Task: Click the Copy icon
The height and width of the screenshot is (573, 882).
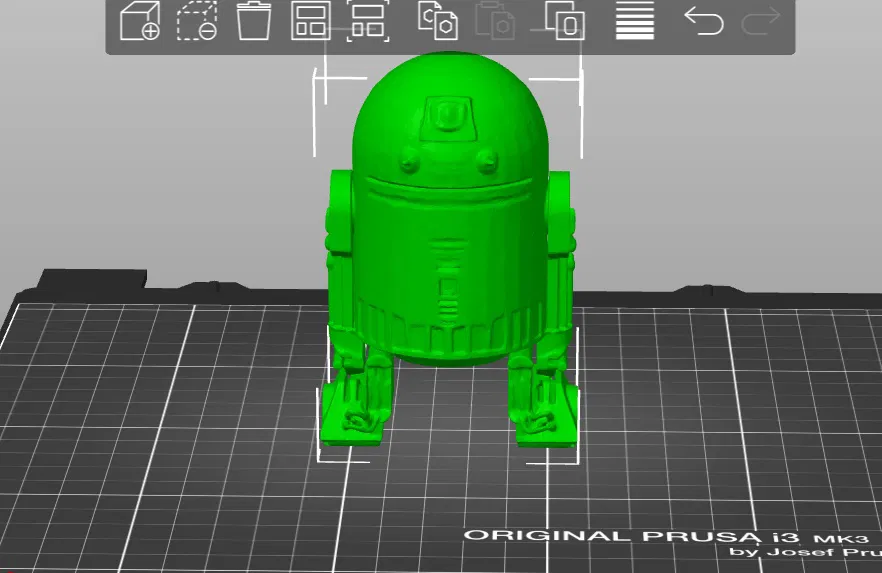Action: pos(438,21)
